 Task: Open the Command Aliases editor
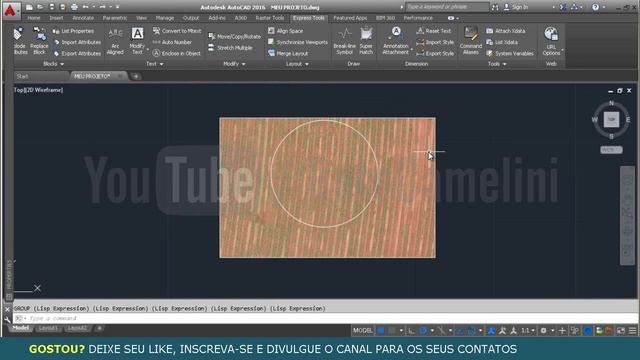point(471,41)
